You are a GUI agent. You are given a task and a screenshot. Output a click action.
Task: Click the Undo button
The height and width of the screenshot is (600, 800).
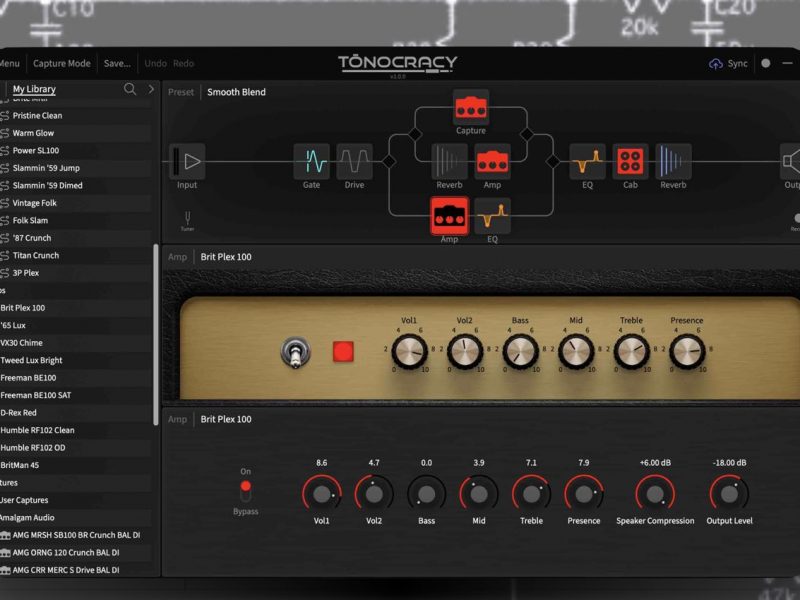tap(156, 63)
